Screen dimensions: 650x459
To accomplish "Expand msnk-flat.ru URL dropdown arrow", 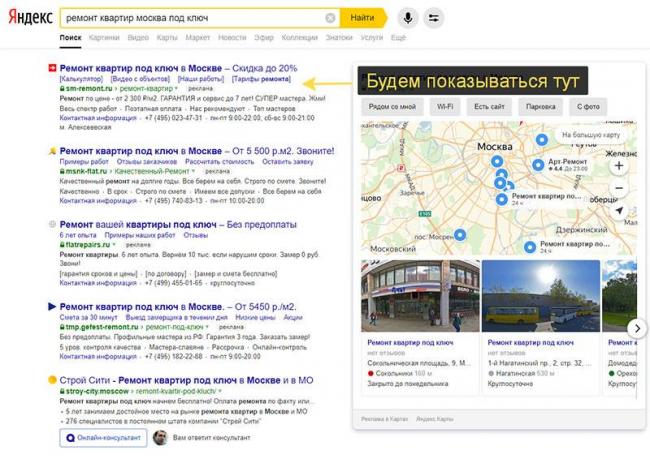I will (193, 171).
